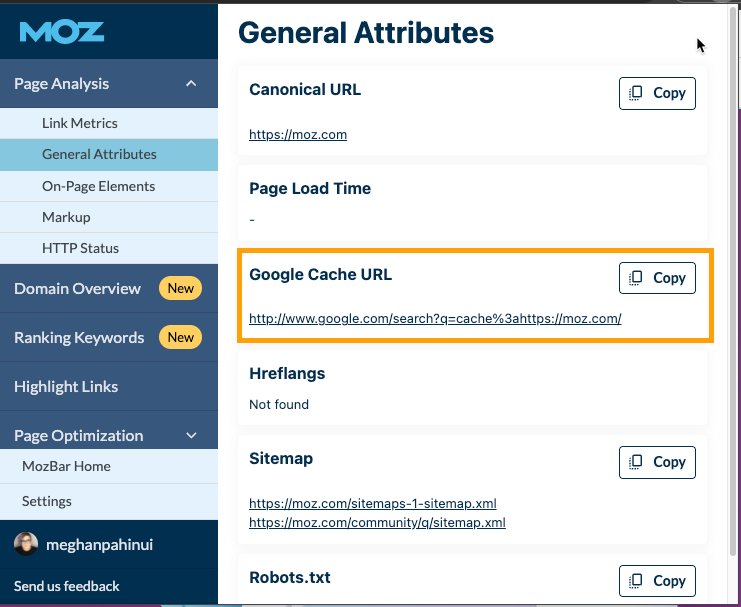This screenshot has width=741, height=607.
Task: Collapse the Page Analysis section
Action: pos(191,84)
